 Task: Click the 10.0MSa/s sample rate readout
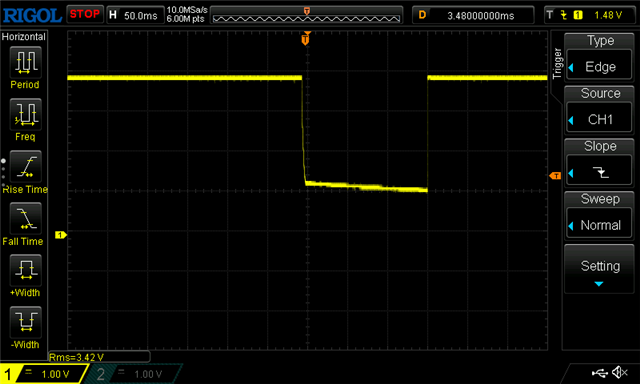(187, 10)
